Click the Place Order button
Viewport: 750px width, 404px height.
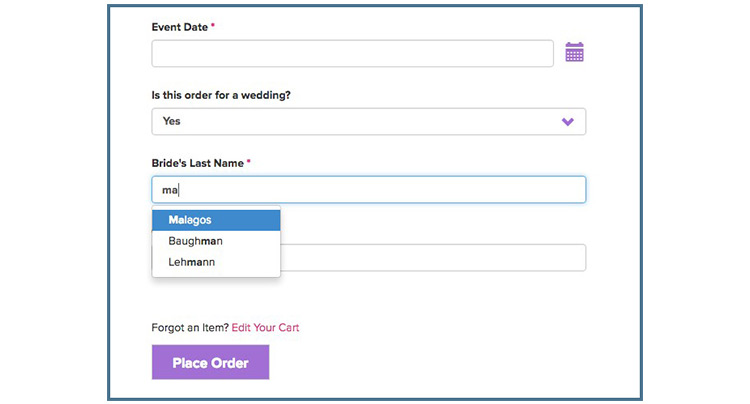210,362
